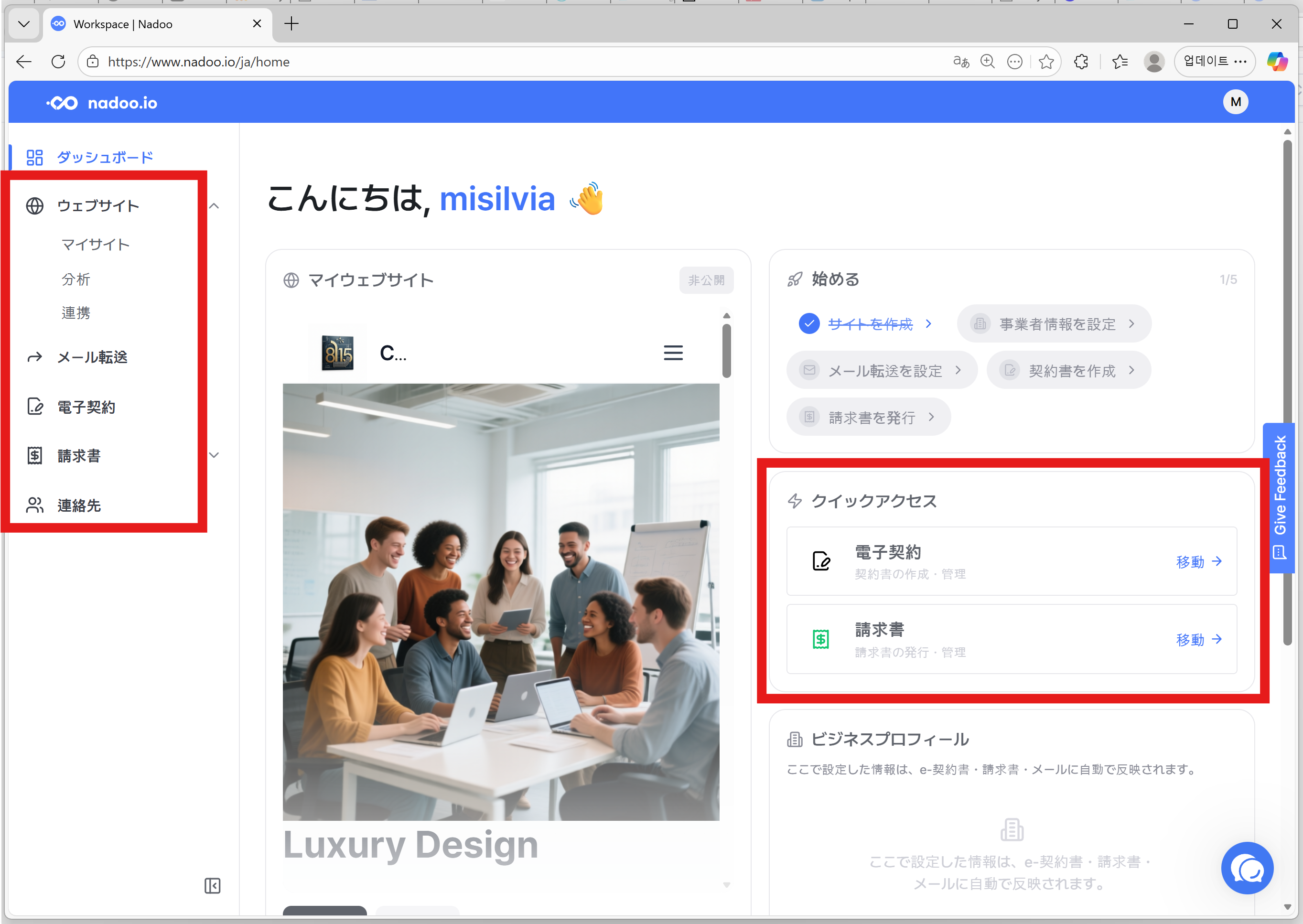View site information lock icon
The image size is (1303, 924).
(93, 62)
